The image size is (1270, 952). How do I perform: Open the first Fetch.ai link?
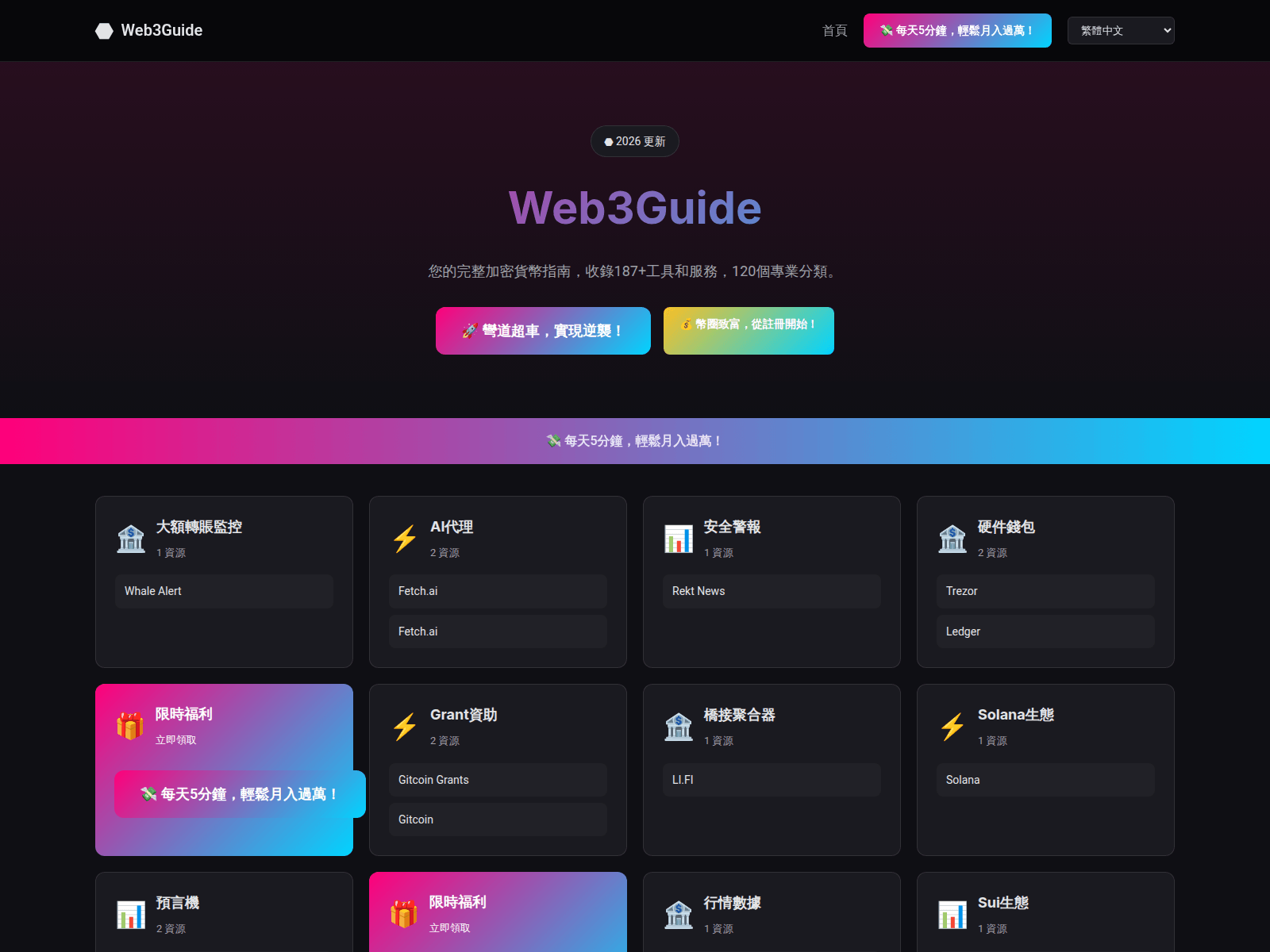pos(498,591)
